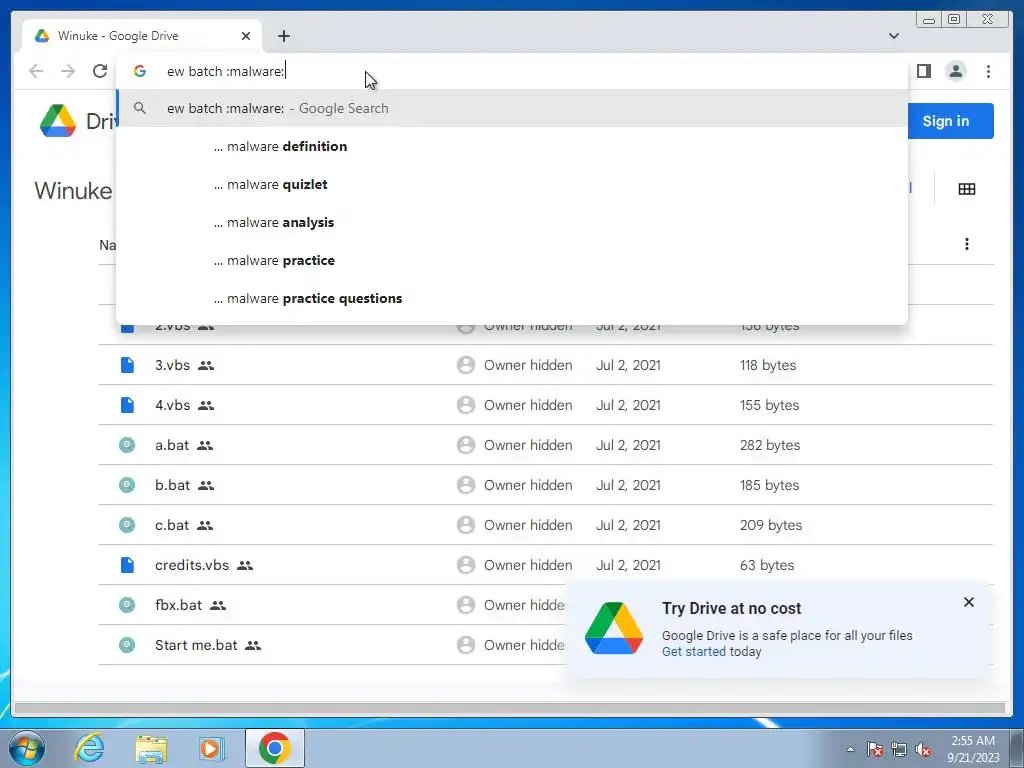Click '282 bytes' size in a.bat row

pos(770,445)
